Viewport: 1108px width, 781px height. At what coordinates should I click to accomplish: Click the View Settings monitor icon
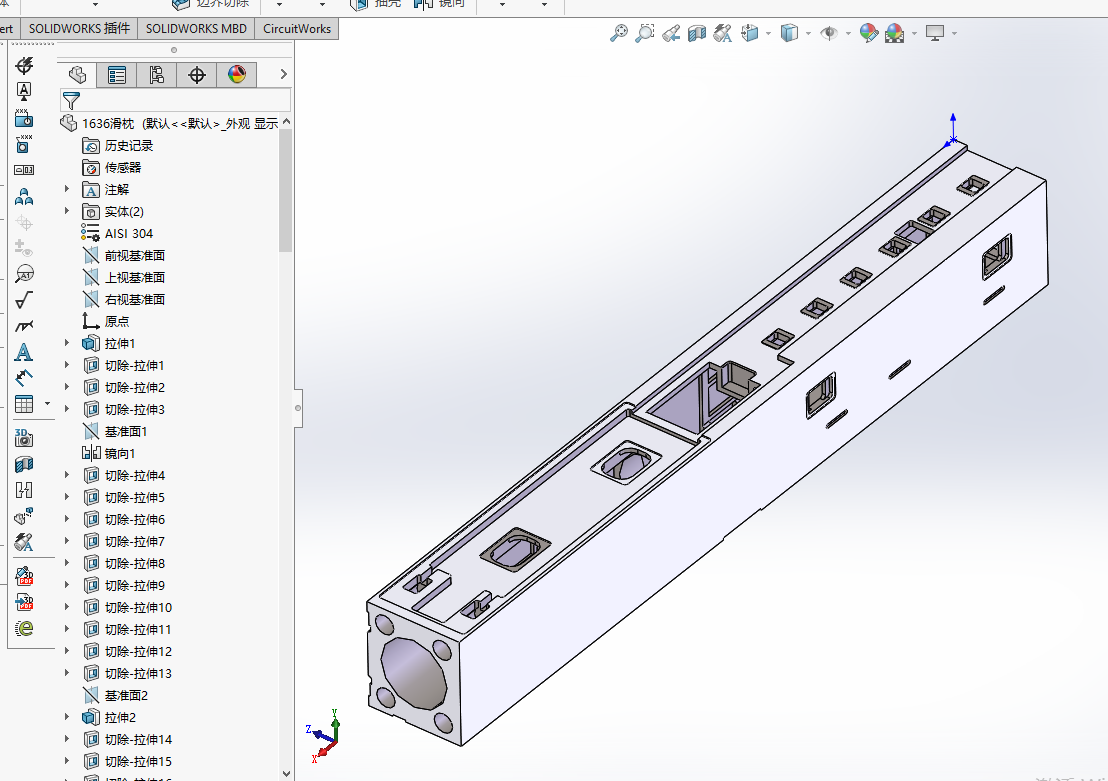click(935, 33)
